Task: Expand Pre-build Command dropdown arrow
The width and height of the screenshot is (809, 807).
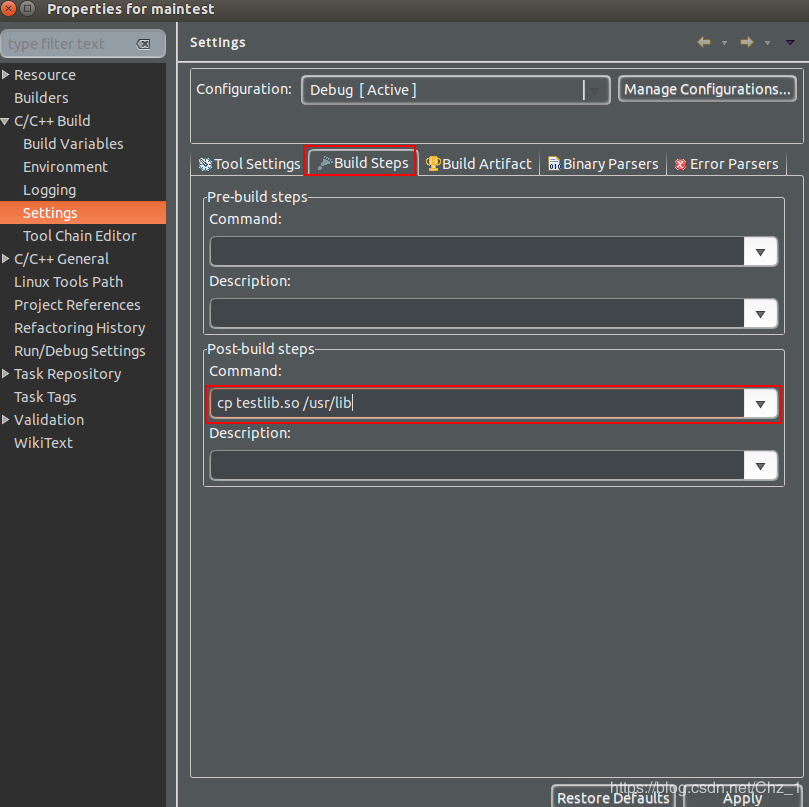Action: (x=760, y=252)
